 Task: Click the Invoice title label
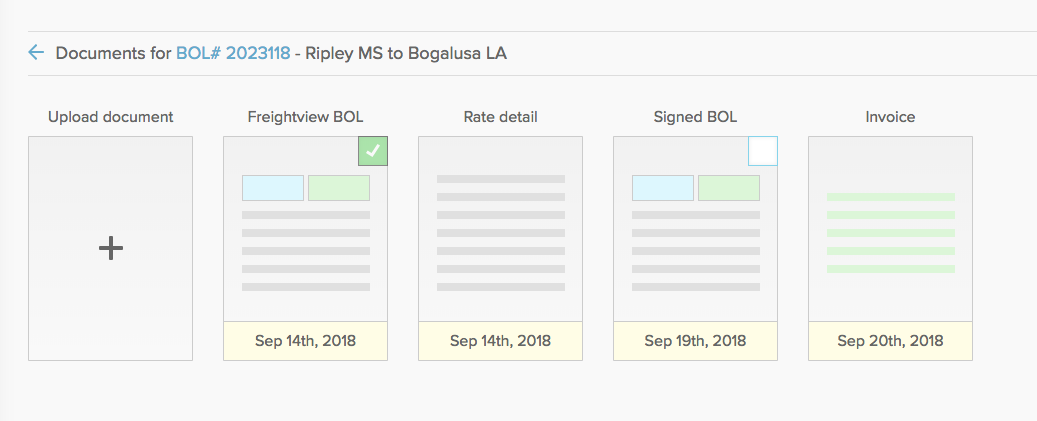pyautogui.click(x=890, y=117)
